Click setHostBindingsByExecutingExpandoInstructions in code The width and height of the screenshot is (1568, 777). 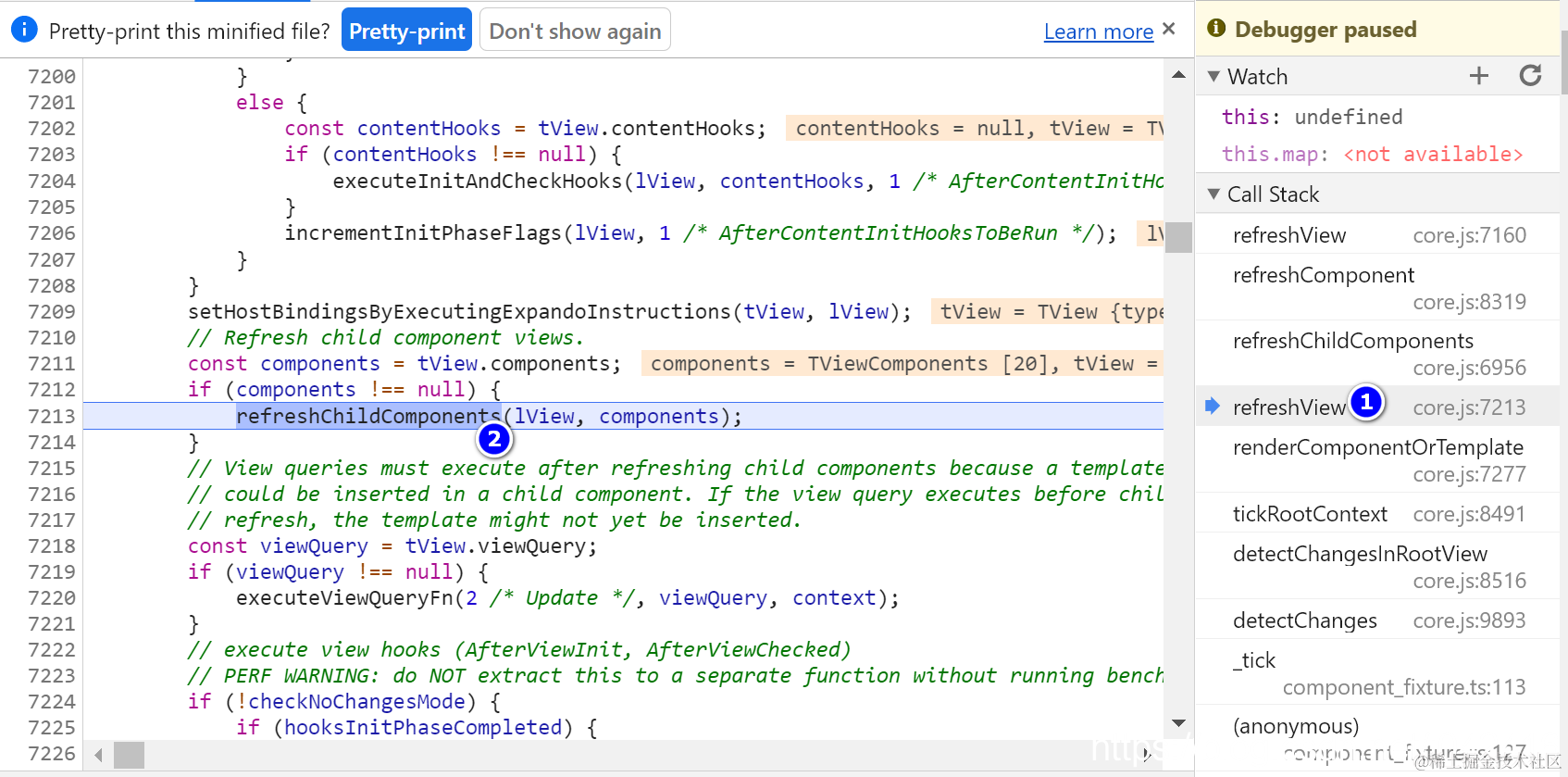(x=460, y=312)
